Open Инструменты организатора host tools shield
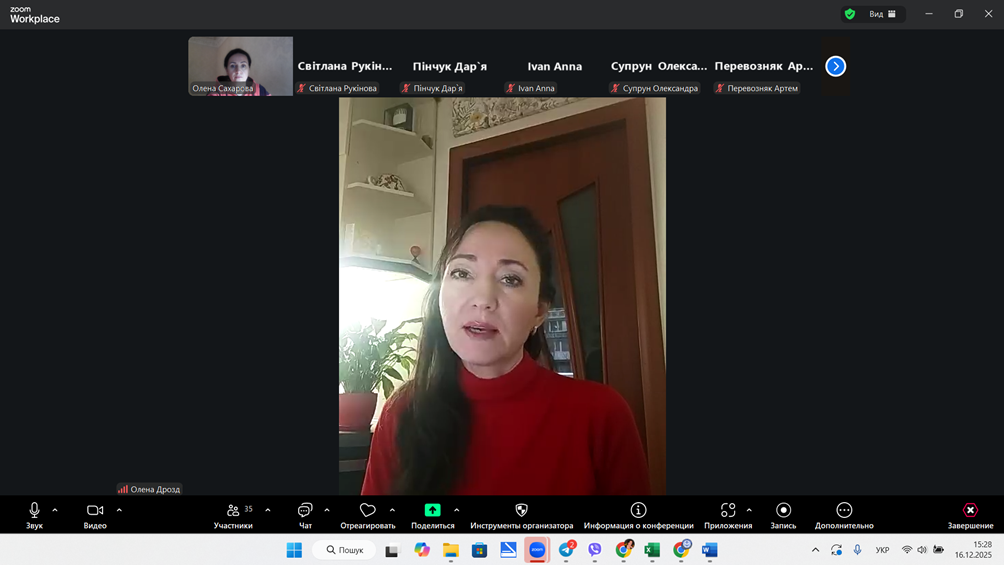Screen dimensions: 1004x565 click(x=521, y=511)
